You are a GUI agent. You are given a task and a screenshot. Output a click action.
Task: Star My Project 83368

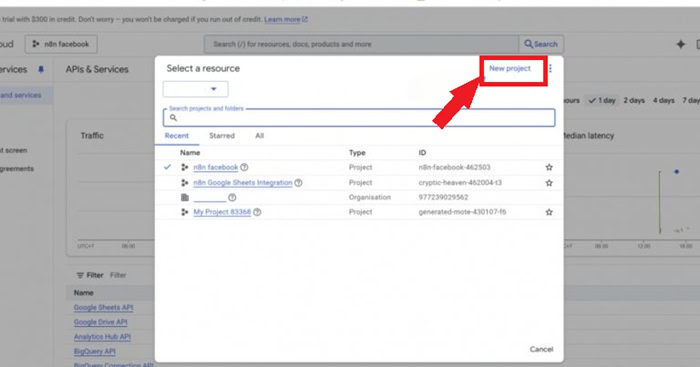coord(549,212)
